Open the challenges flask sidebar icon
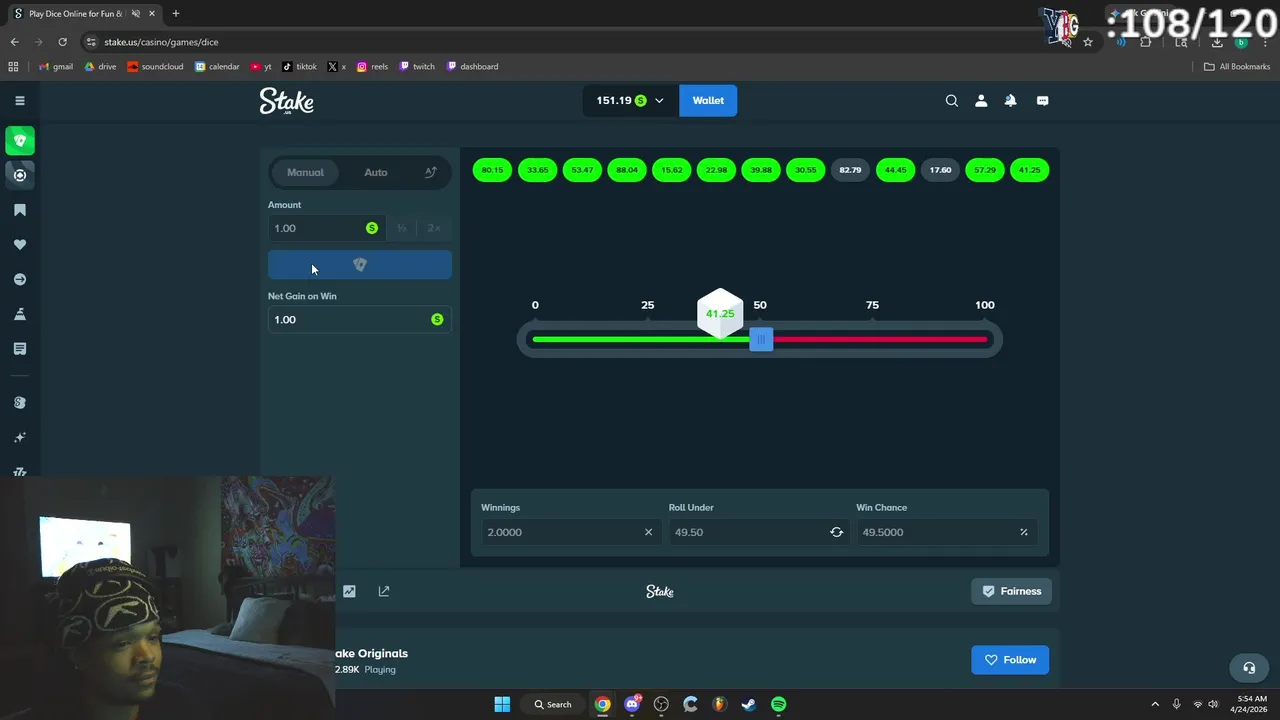Viewport: 1280px width, 720px height. [20, 314]
